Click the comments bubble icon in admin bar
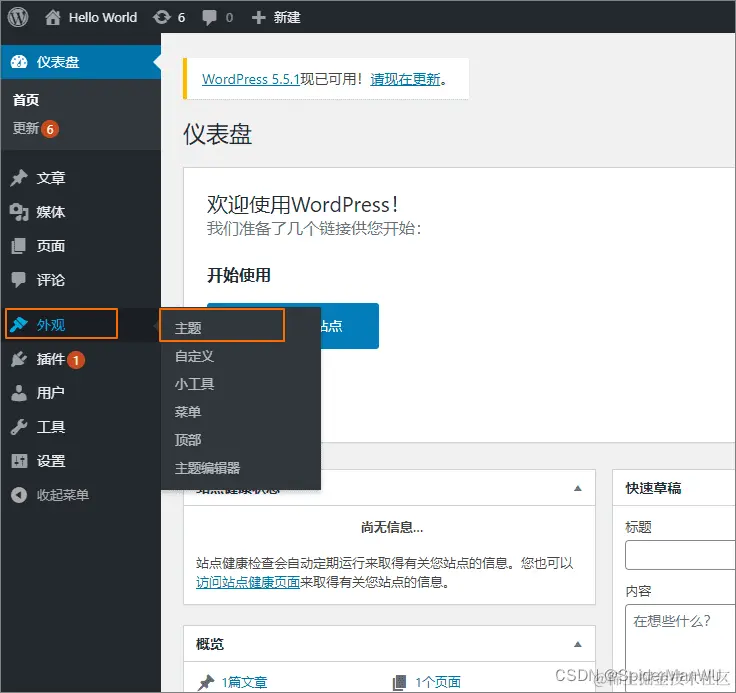736x693 pixels. click(209, 18)
